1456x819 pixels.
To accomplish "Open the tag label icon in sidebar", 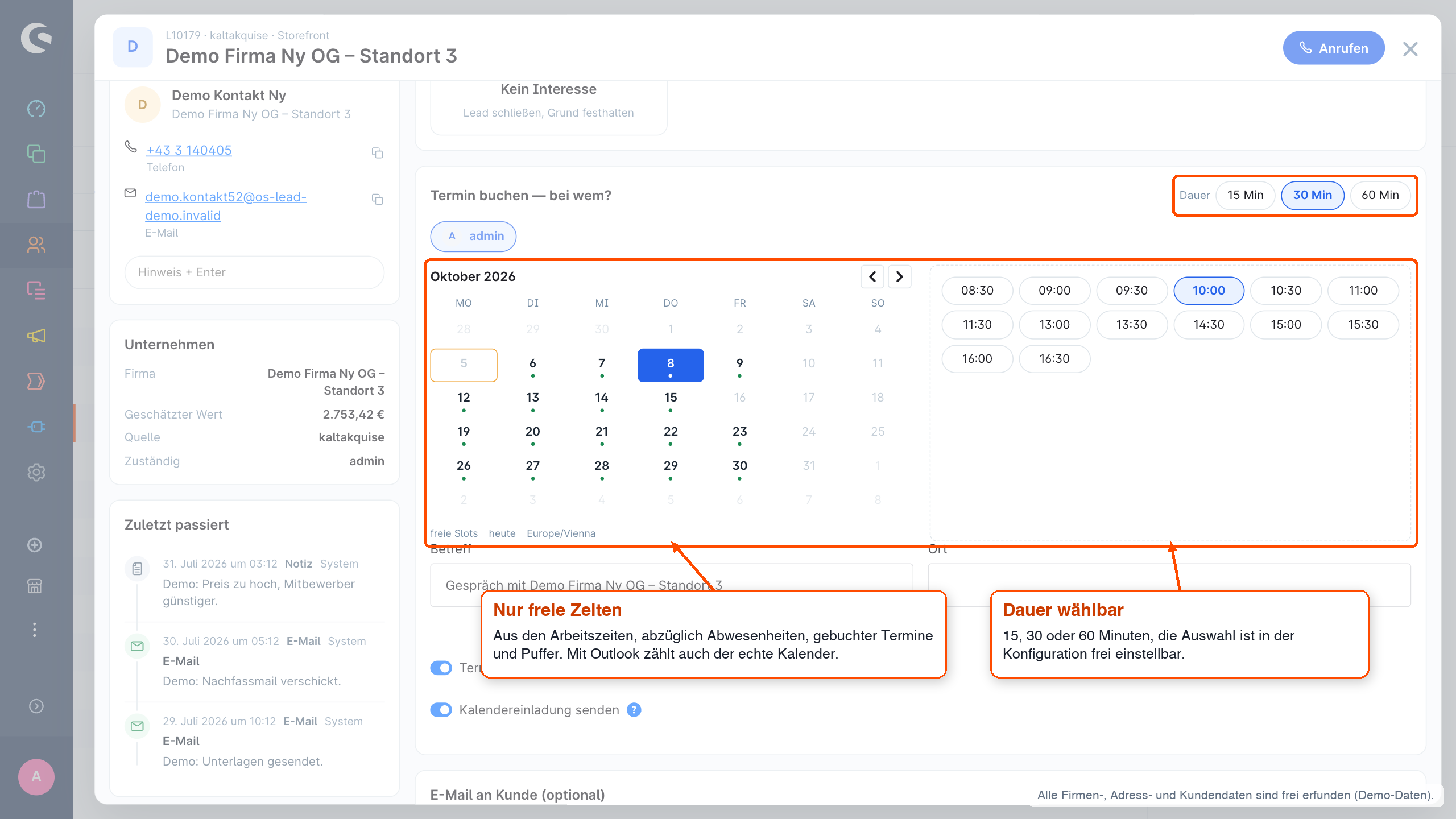I will [36, 381].
